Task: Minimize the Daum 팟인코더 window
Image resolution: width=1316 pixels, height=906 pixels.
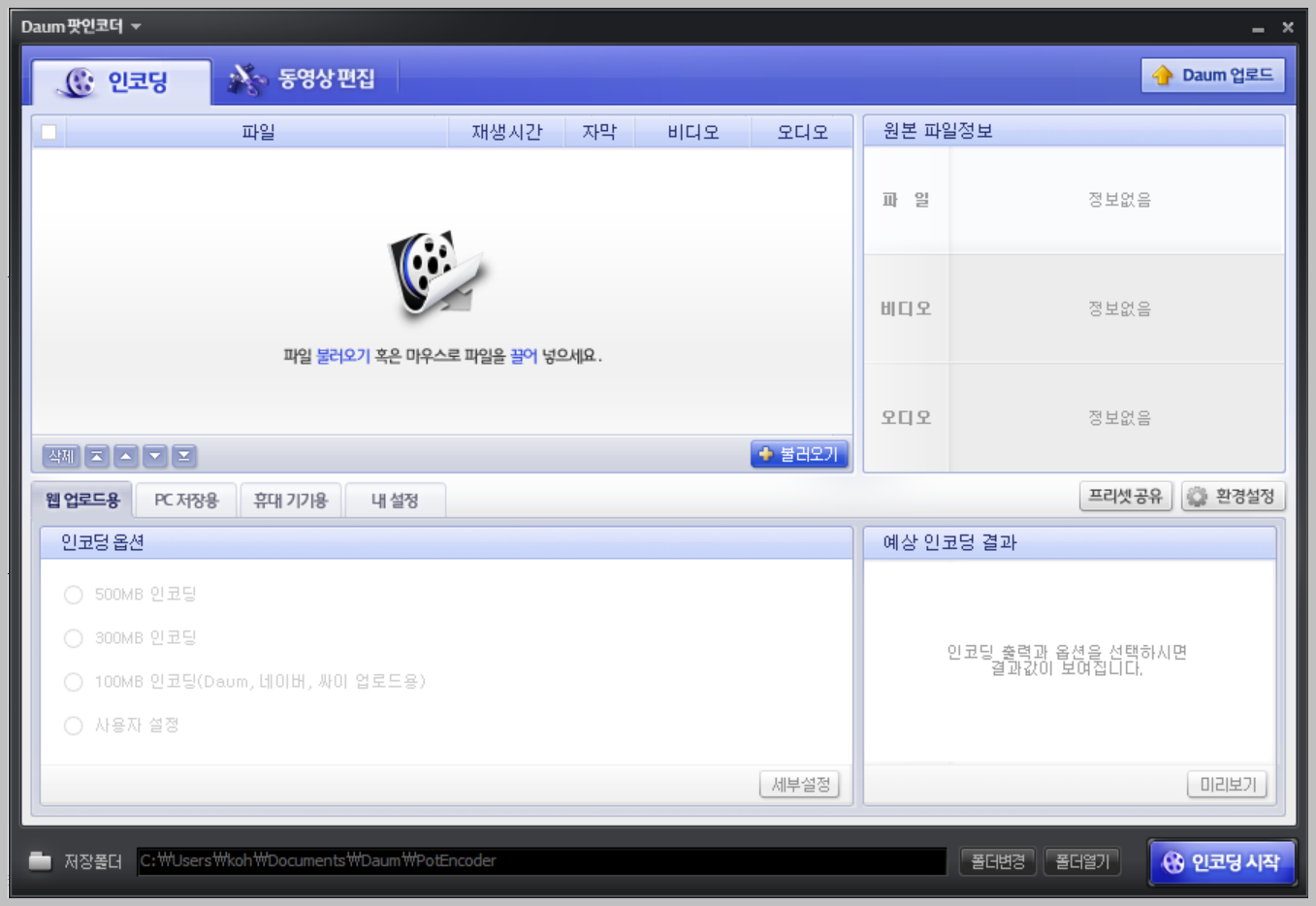Action: click(1258, 28)
